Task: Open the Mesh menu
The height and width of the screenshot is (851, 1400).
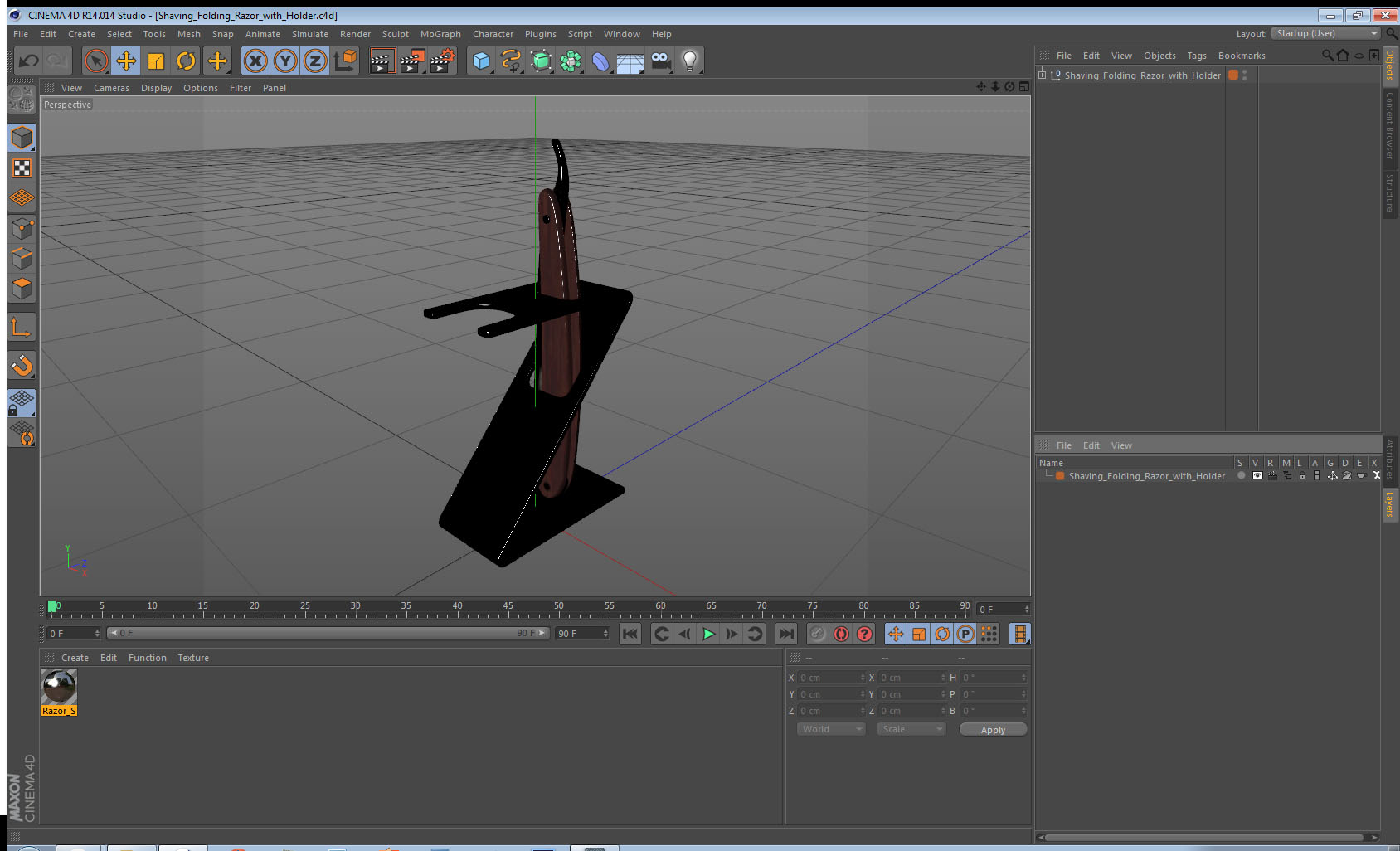Action: (188, 34)
